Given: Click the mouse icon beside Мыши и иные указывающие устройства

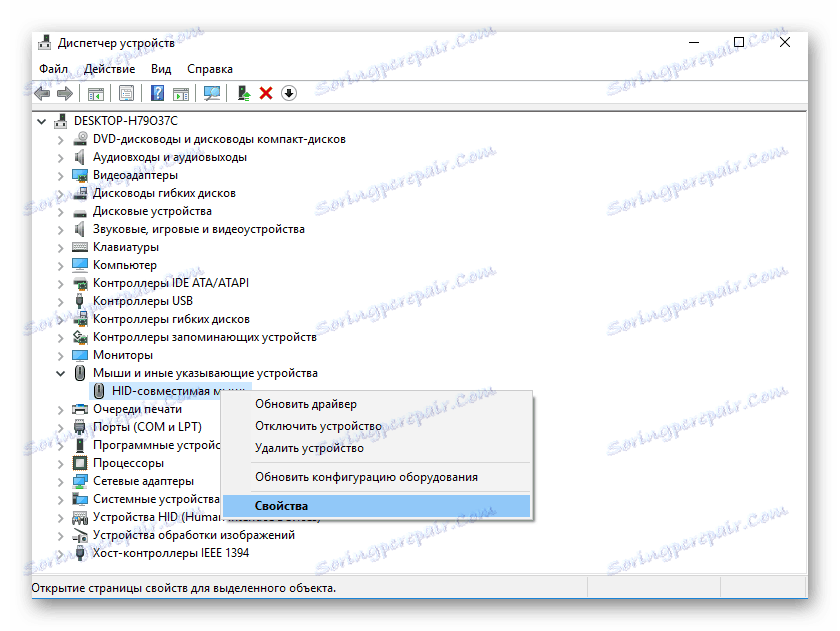Looking at the screenshot, I should click(x=80, y=373).
